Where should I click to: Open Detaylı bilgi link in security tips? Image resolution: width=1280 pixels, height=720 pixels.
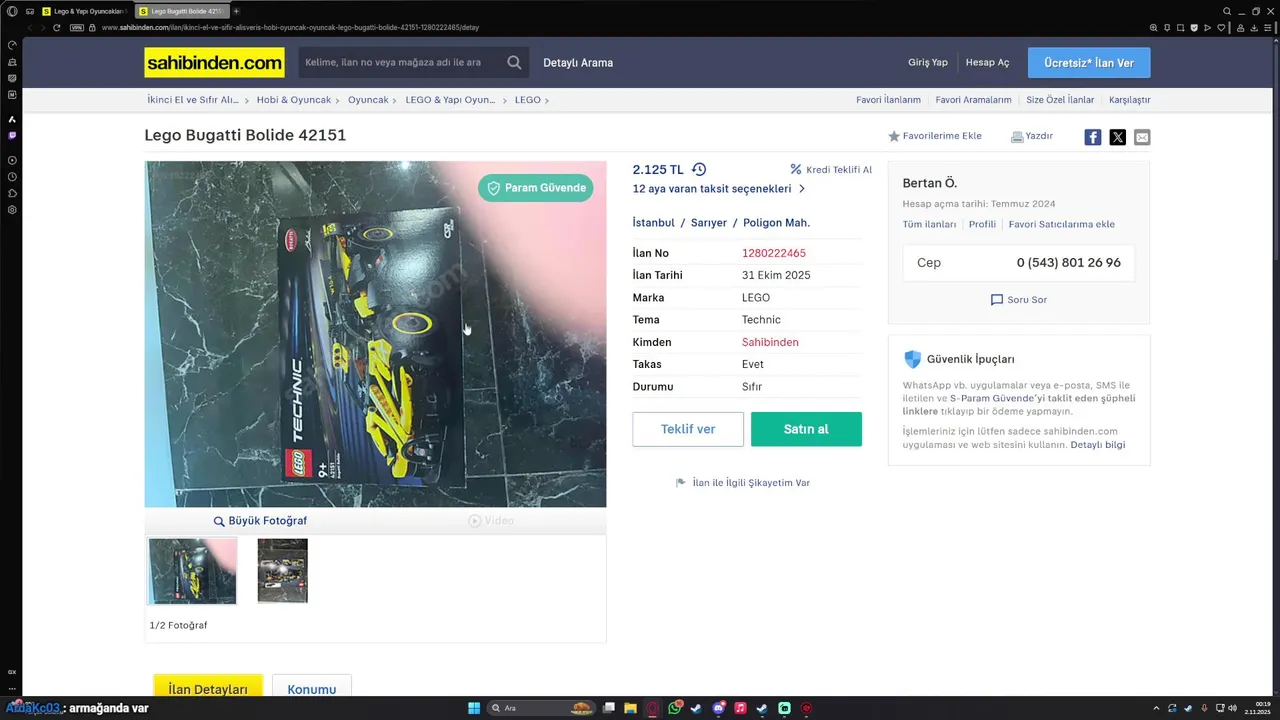1098,445
